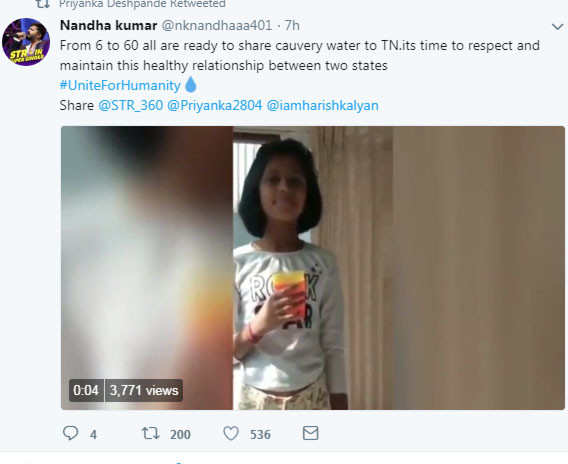Go to @iamharishkalyan profile

[322, 105]
